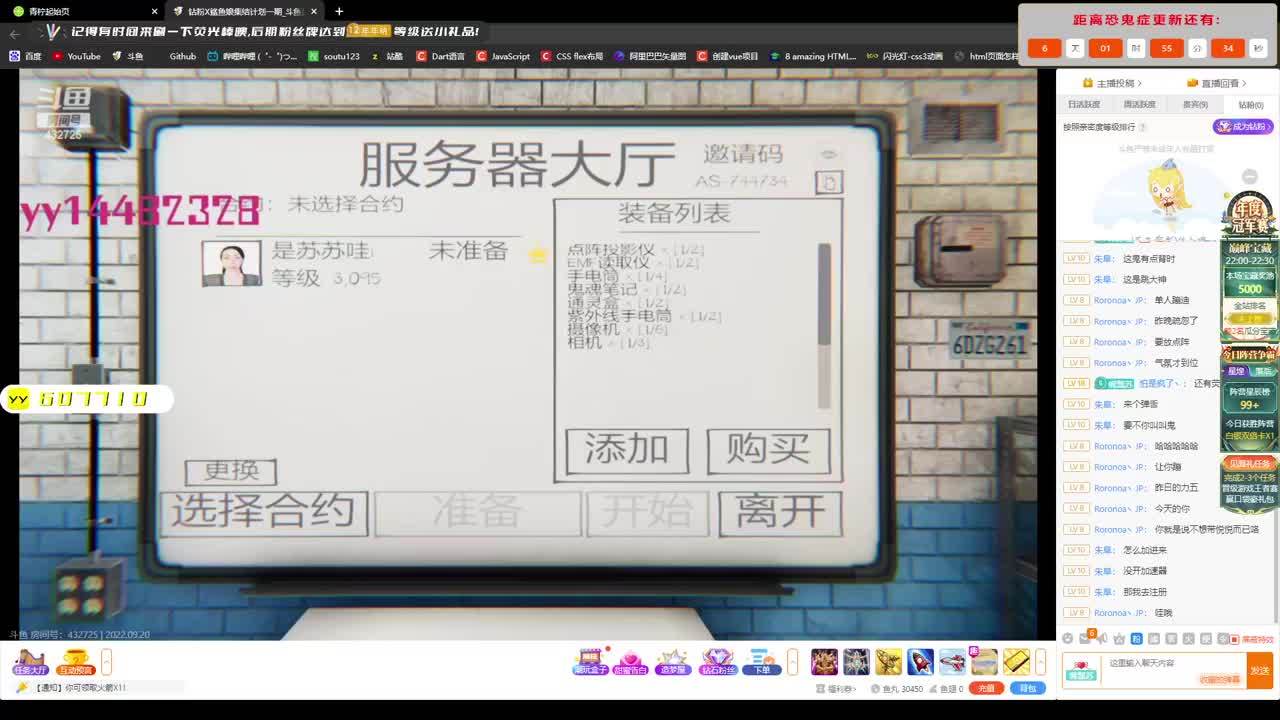Image resolution: width=1280 pixels, height=720 pixels.
Task: Click the 发送 send button
Action: (x=1260, y=671)
